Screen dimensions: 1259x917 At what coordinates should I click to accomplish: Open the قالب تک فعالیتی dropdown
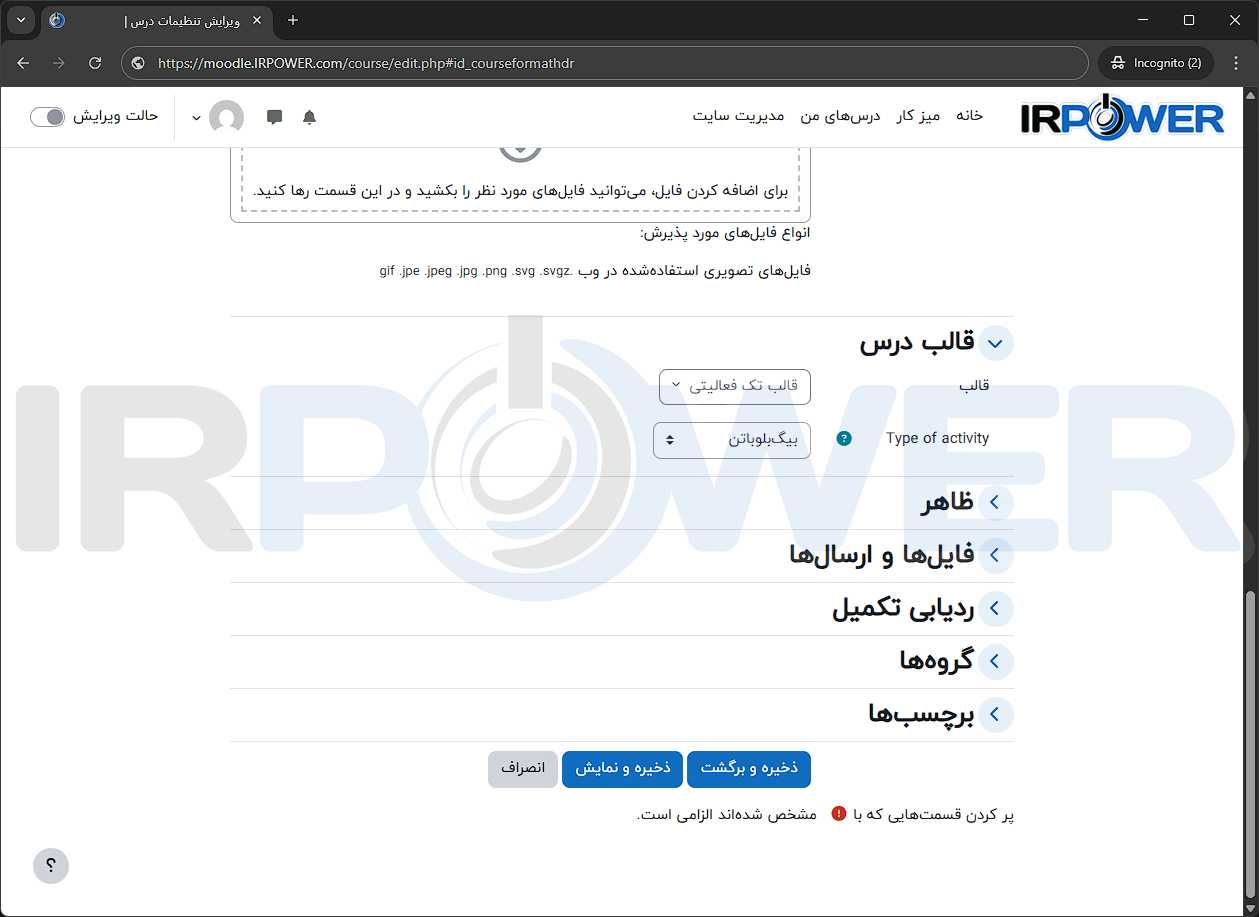coord(734,387)
